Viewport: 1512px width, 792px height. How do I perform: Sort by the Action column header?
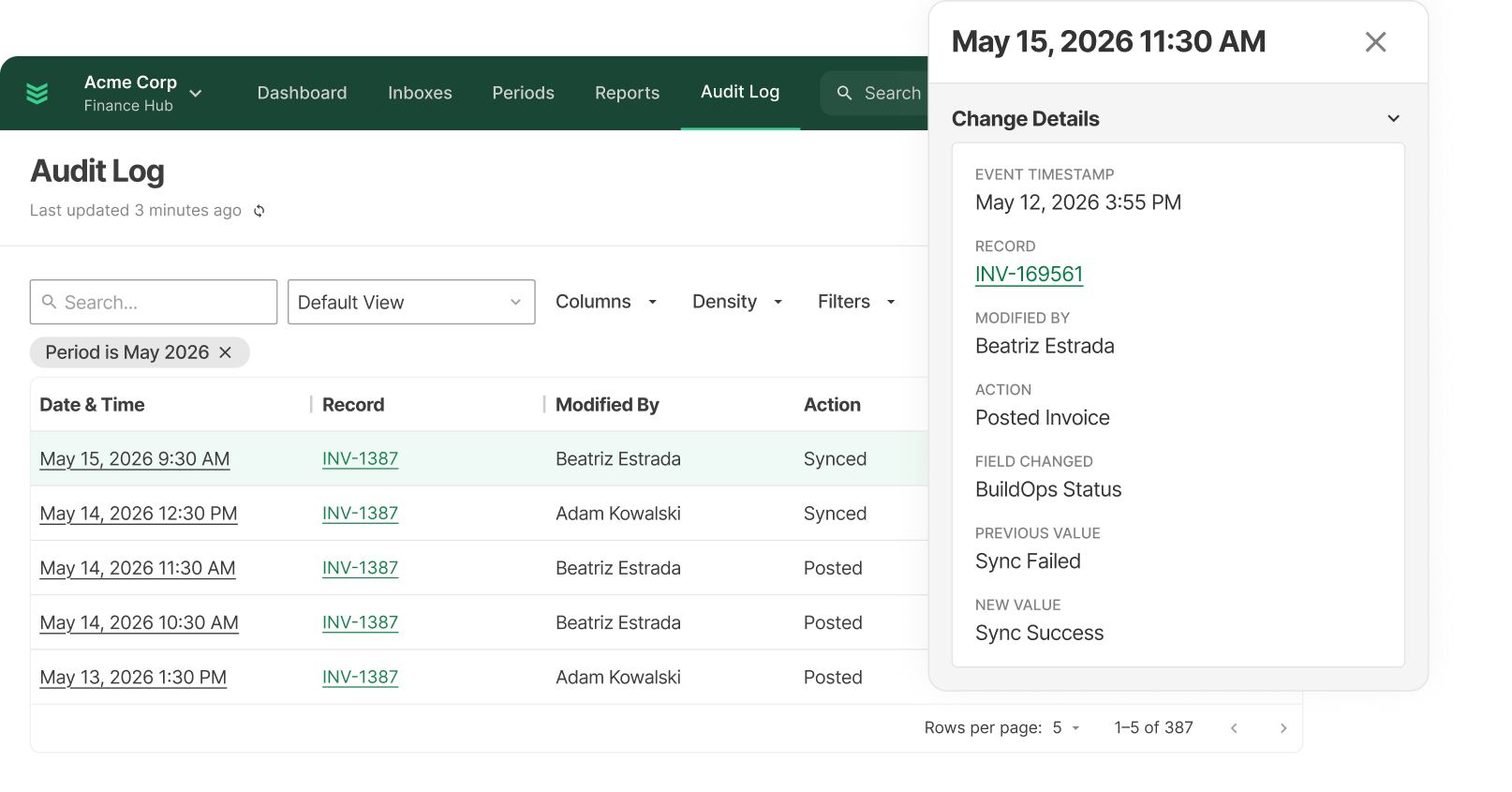click(832, 405)
